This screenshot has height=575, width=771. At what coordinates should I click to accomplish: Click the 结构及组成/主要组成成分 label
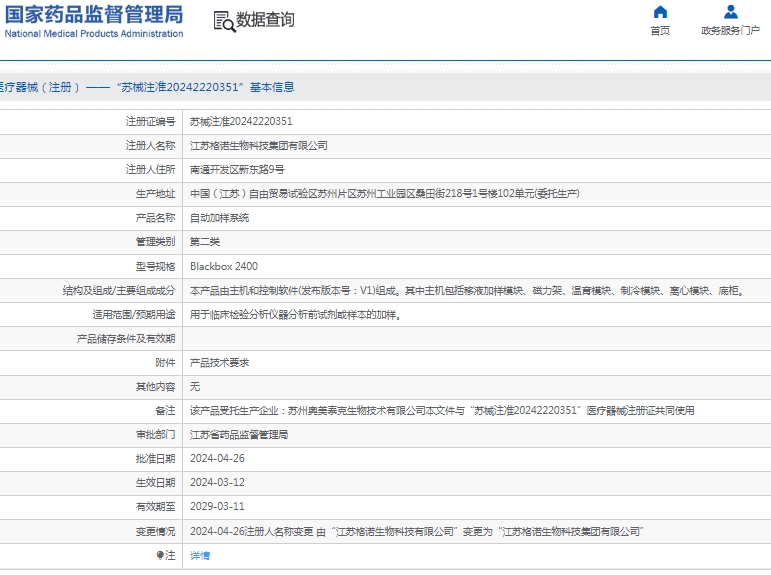tap(119, 291)
